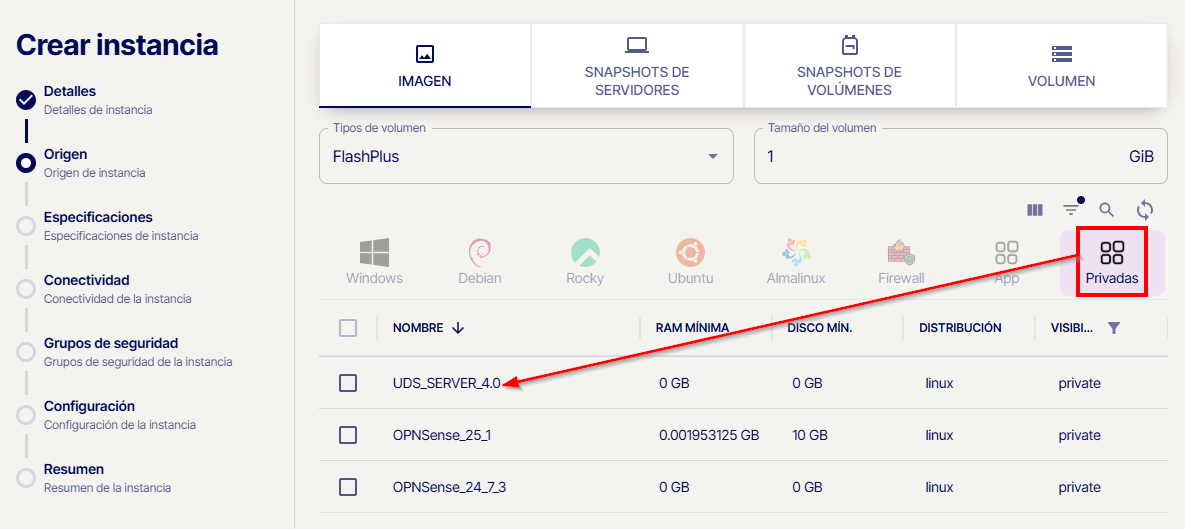Sort by Nombre column arrow
The width and height of the screenshot is (1185, 529).
(x=458, y=328)
